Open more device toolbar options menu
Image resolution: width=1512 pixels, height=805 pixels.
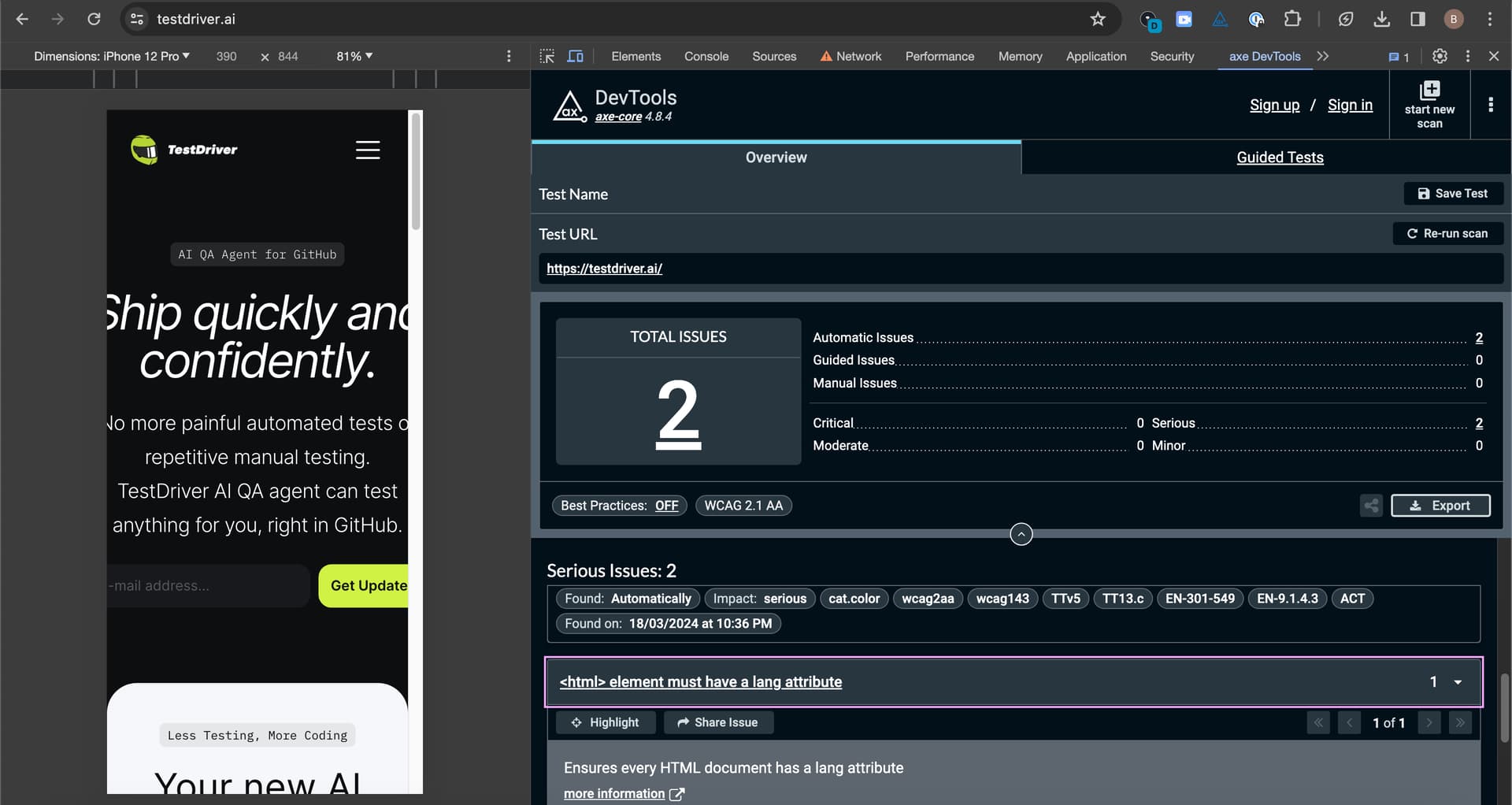(x=509, y=56)
